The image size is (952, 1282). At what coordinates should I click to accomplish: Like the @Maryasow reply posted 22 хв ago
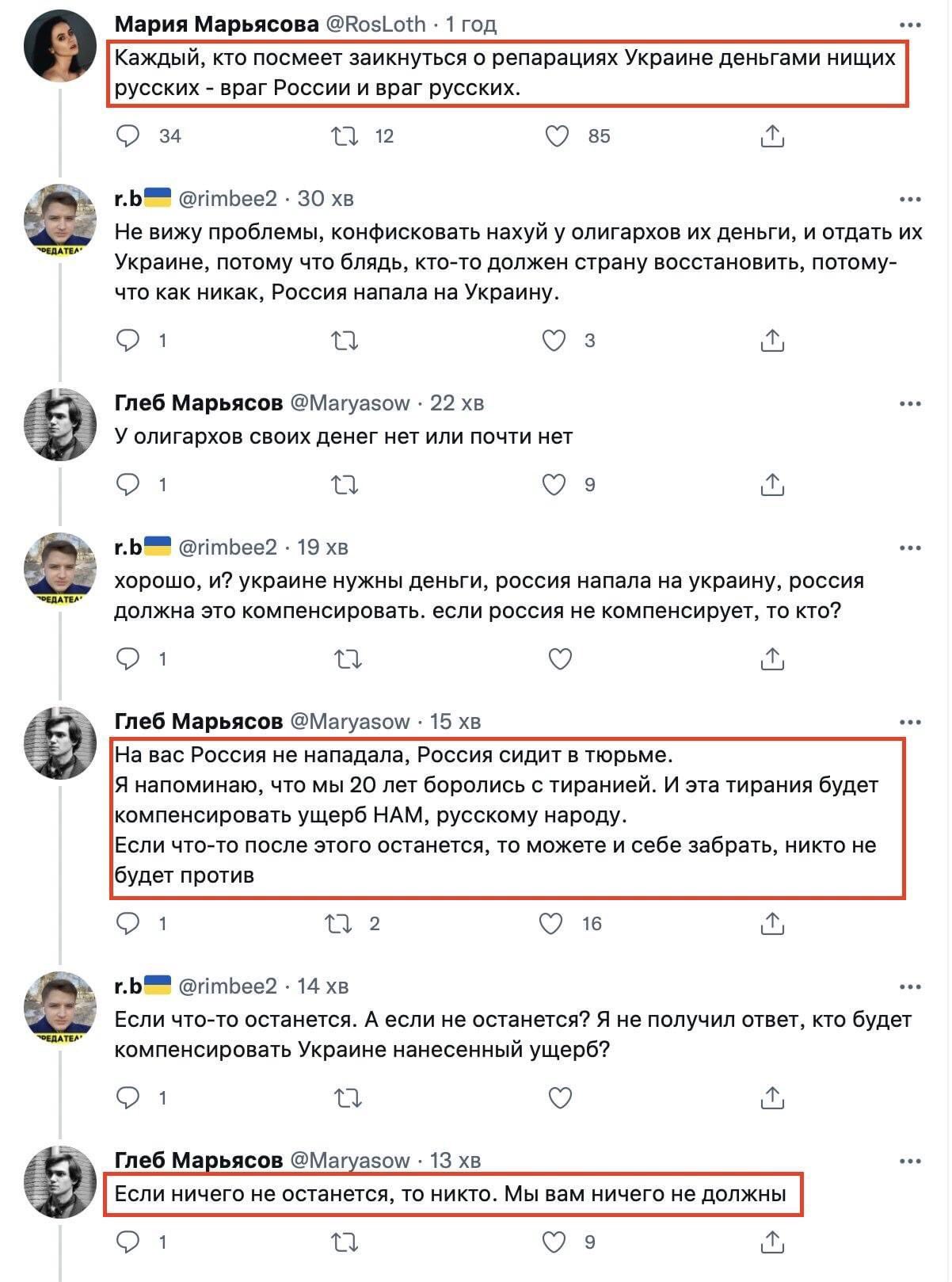point(554,484)
